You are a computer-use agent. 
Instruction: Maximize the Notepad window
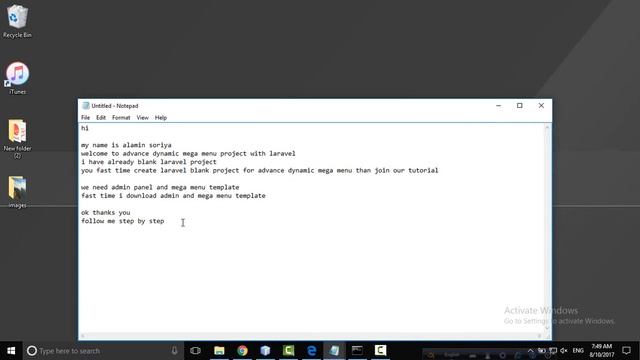520,106
